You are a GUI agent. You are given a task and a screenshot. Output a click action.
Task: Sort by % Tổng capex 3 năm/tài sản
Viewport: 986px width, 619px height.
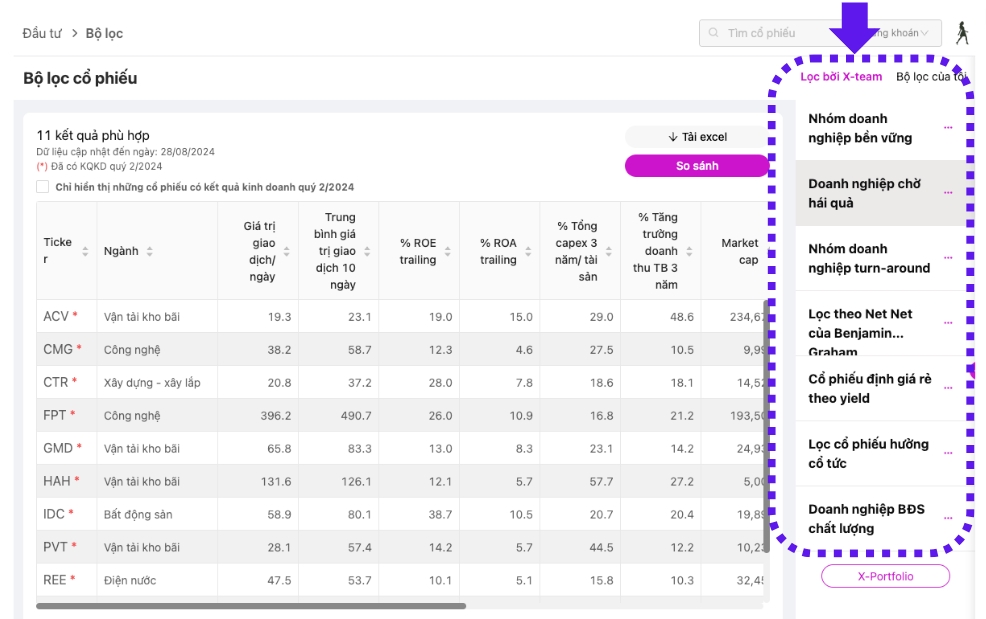pos(607,251)
